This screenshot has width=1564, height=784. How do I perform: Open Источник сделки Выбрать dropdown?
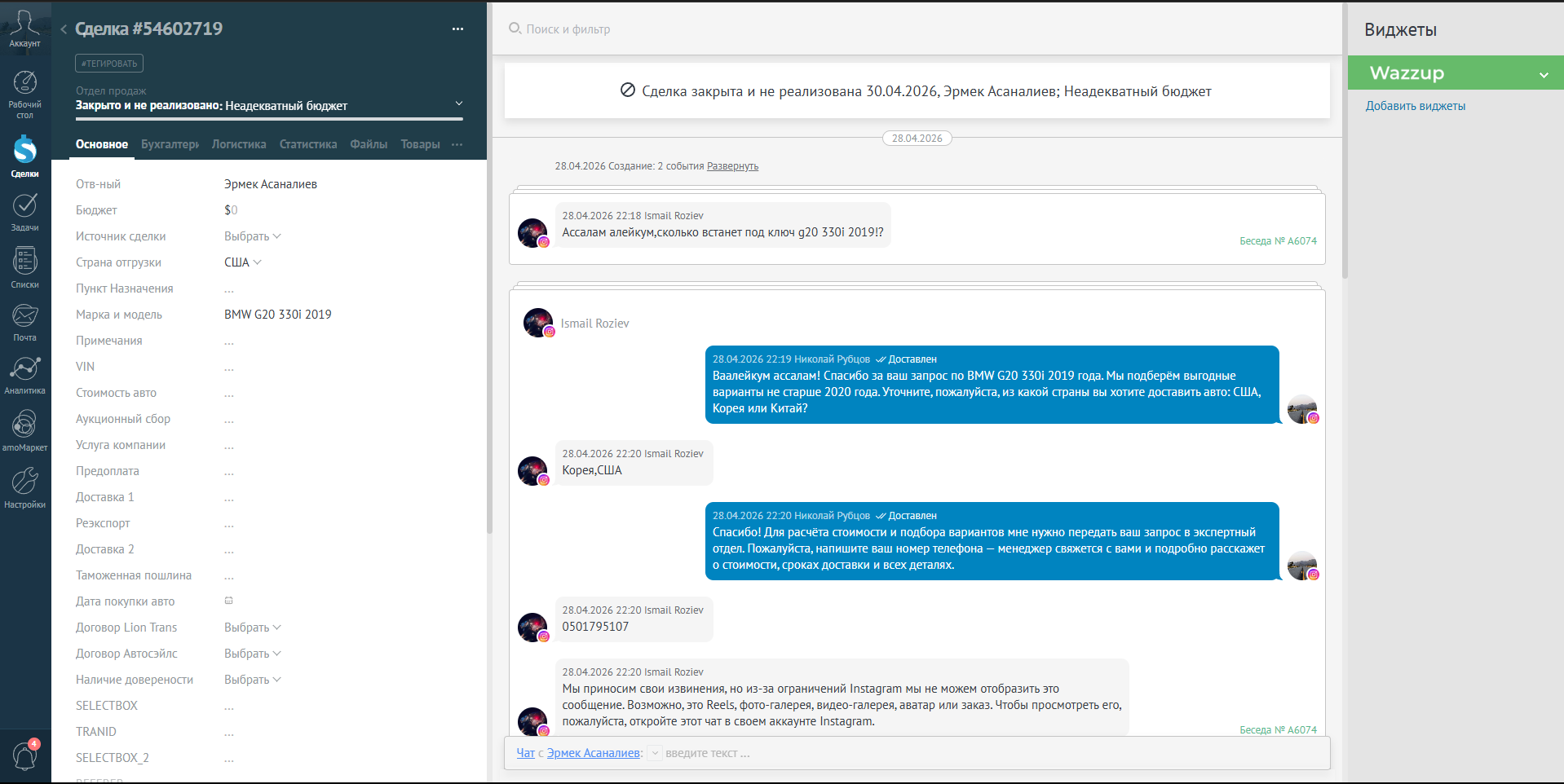tap(253, 236)
